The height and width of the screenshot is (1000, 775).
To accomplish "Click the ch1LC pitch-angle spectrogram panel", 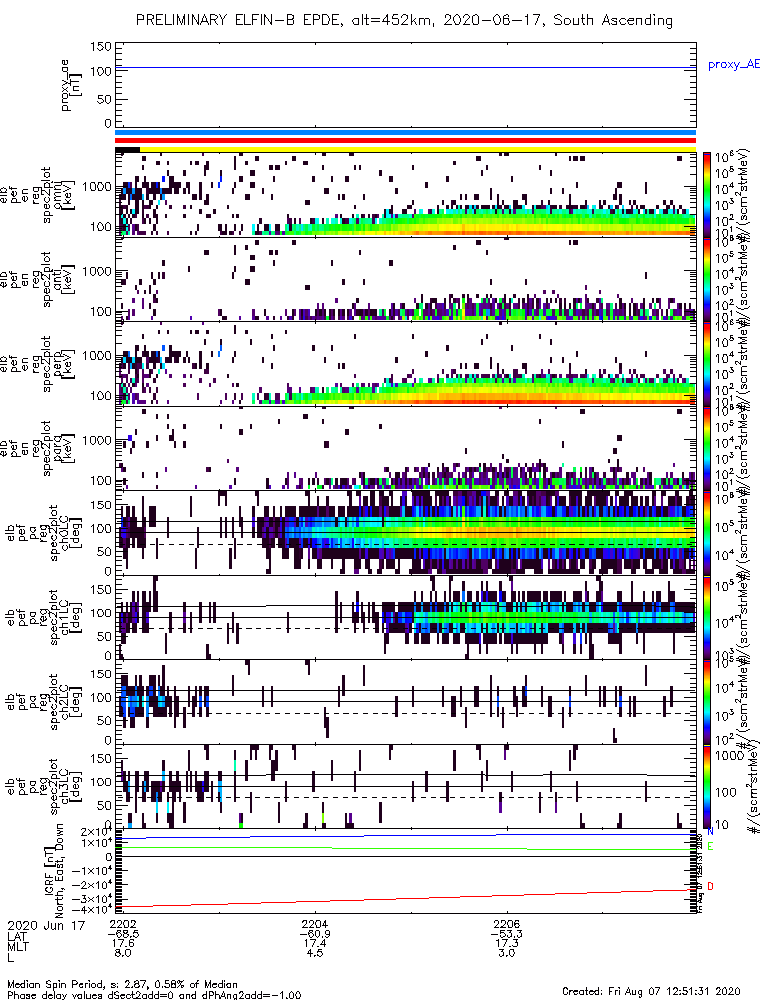I will (406, 617).
